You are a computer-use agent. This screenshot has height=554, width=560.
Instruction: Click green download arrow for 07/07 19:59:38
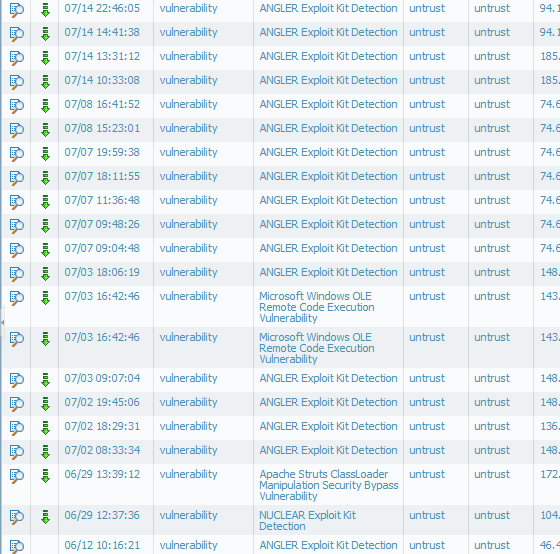click(x=45, y=154)
